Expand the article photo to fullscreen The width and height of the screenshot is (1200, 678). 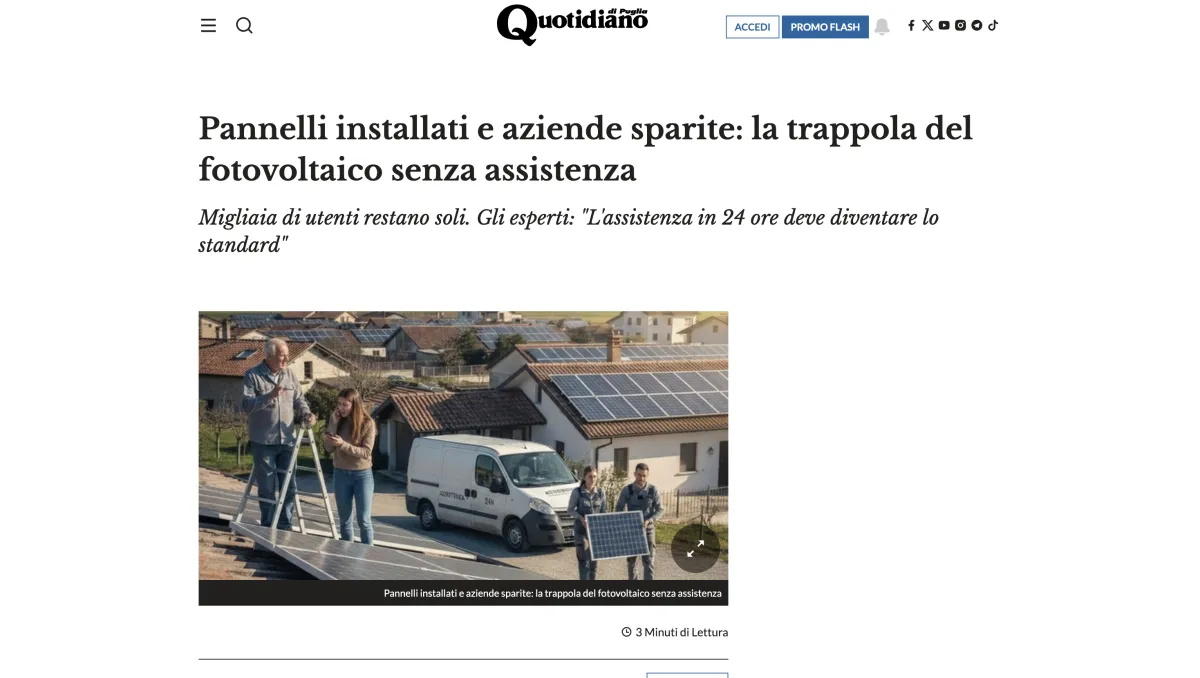(x=696, y=548)
